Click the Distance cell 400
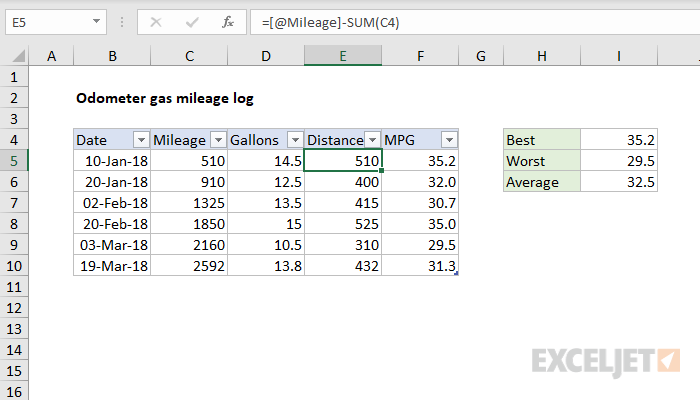The width and height of the screenshot is (700, 400). pos(343,182)
